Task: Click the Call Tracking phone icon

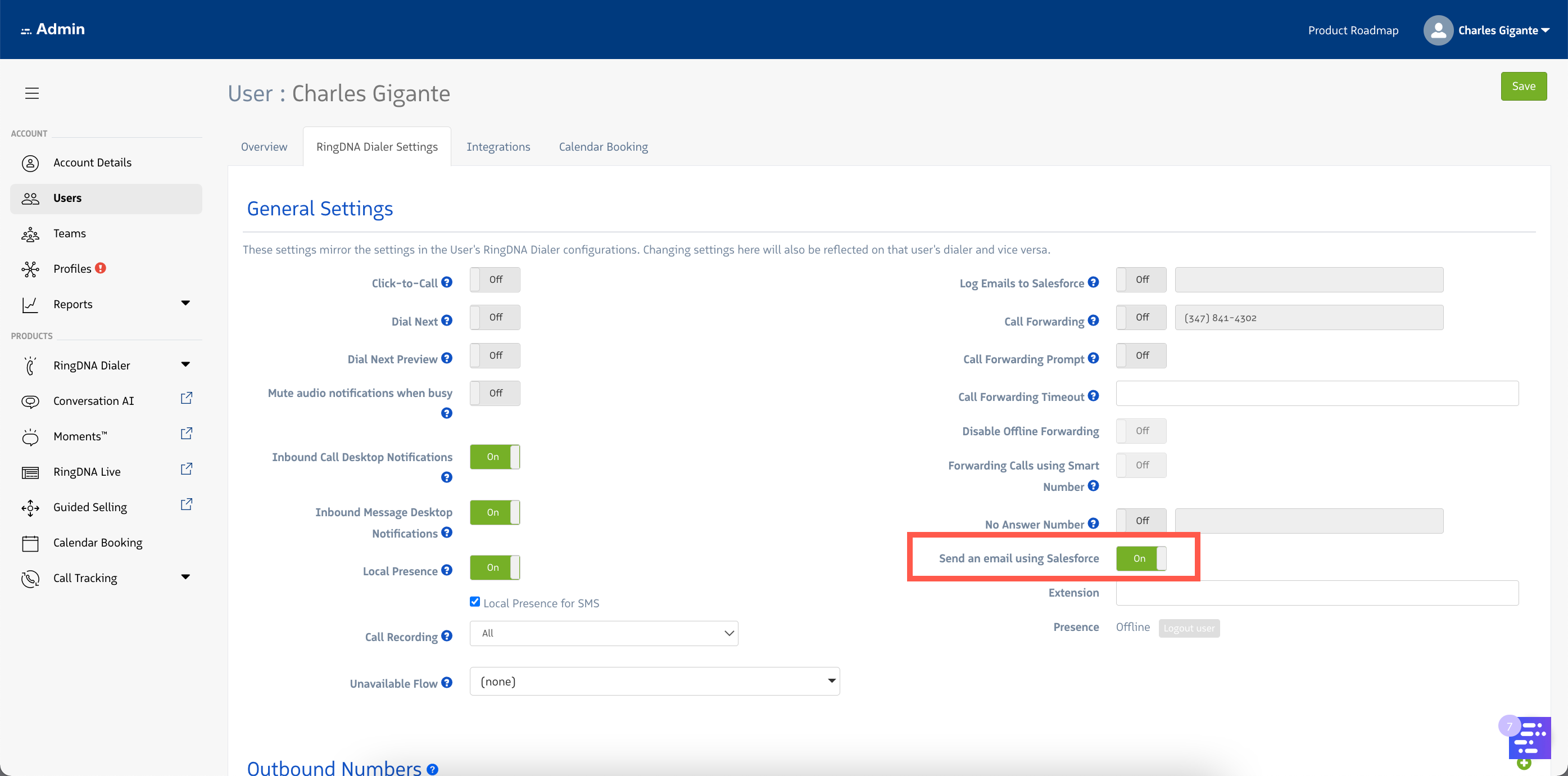Action: coord(30,579)
